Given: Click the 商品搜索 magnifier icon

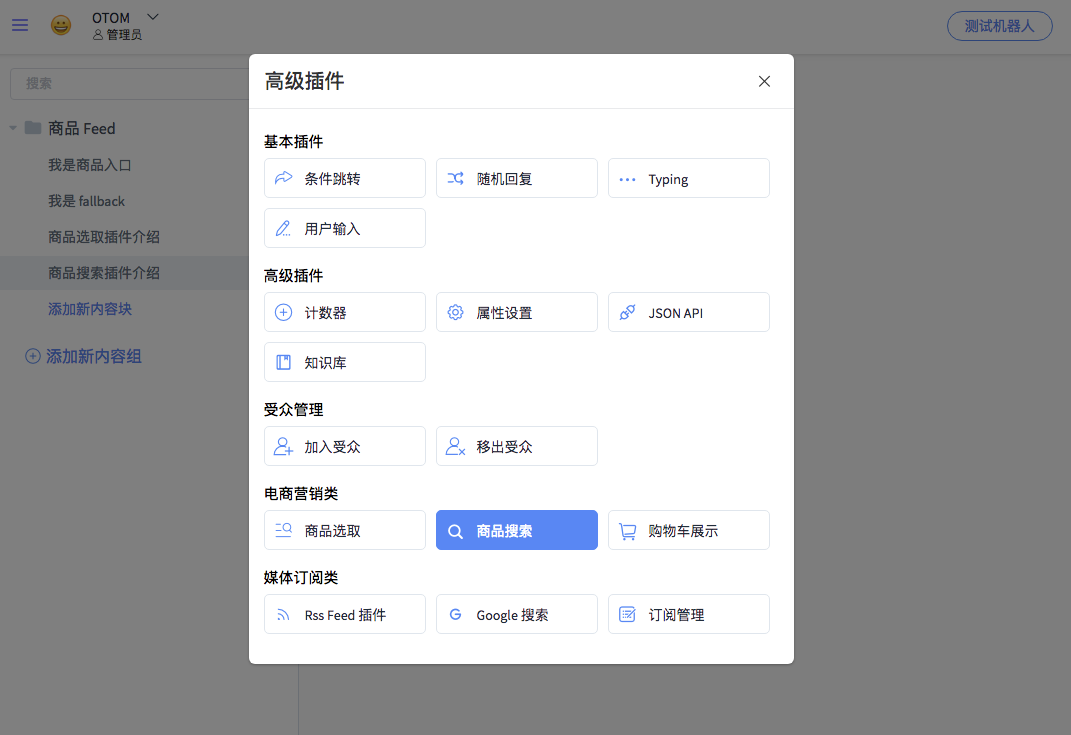Looking at the screenshot, I should [x=456, y=531].
